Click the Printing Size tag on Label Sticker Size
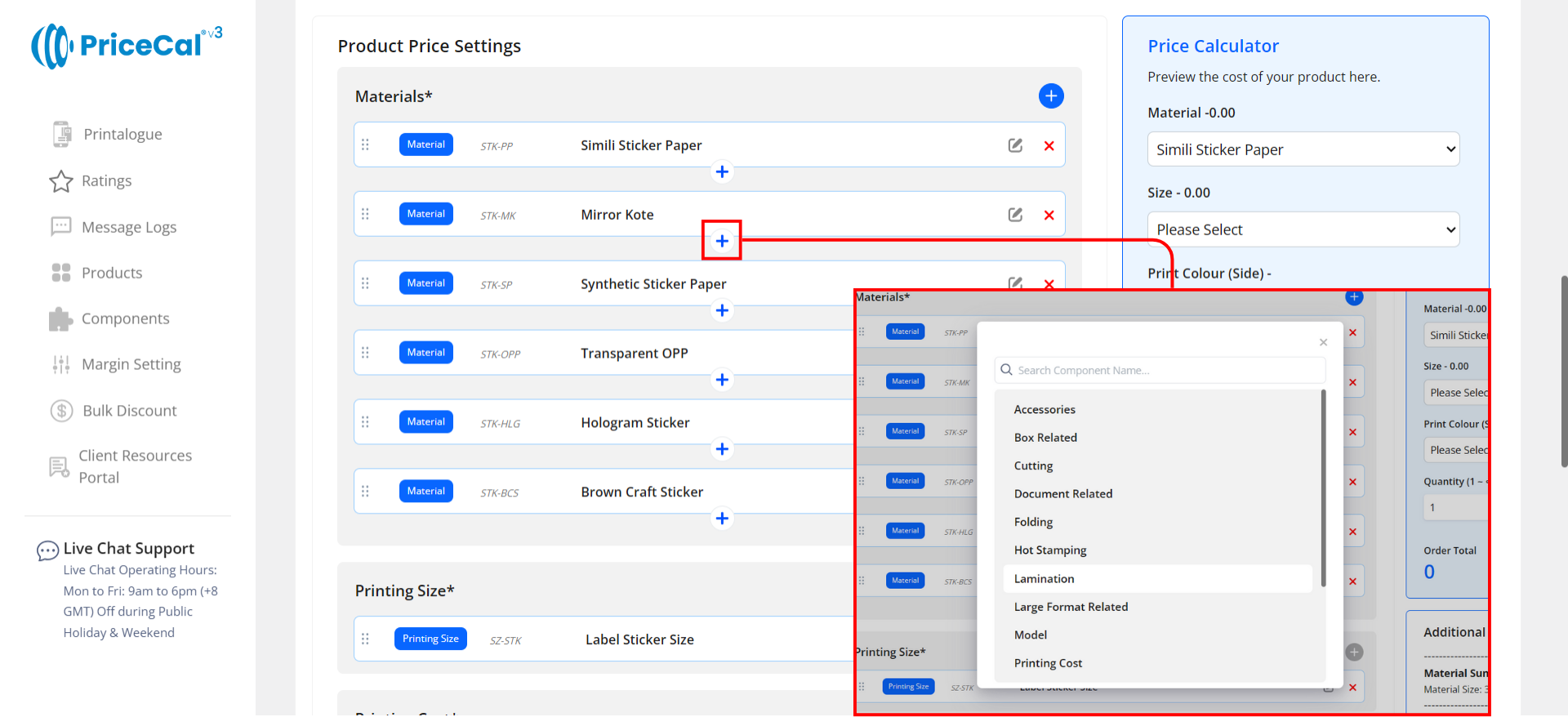Viewport: 1568px width, 717px height. pos(430,639)
